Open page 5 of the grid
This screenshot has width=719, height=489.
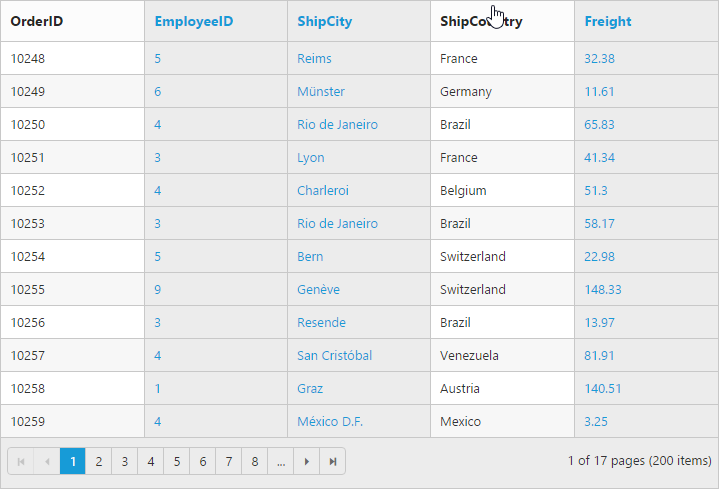coord(176,461)
